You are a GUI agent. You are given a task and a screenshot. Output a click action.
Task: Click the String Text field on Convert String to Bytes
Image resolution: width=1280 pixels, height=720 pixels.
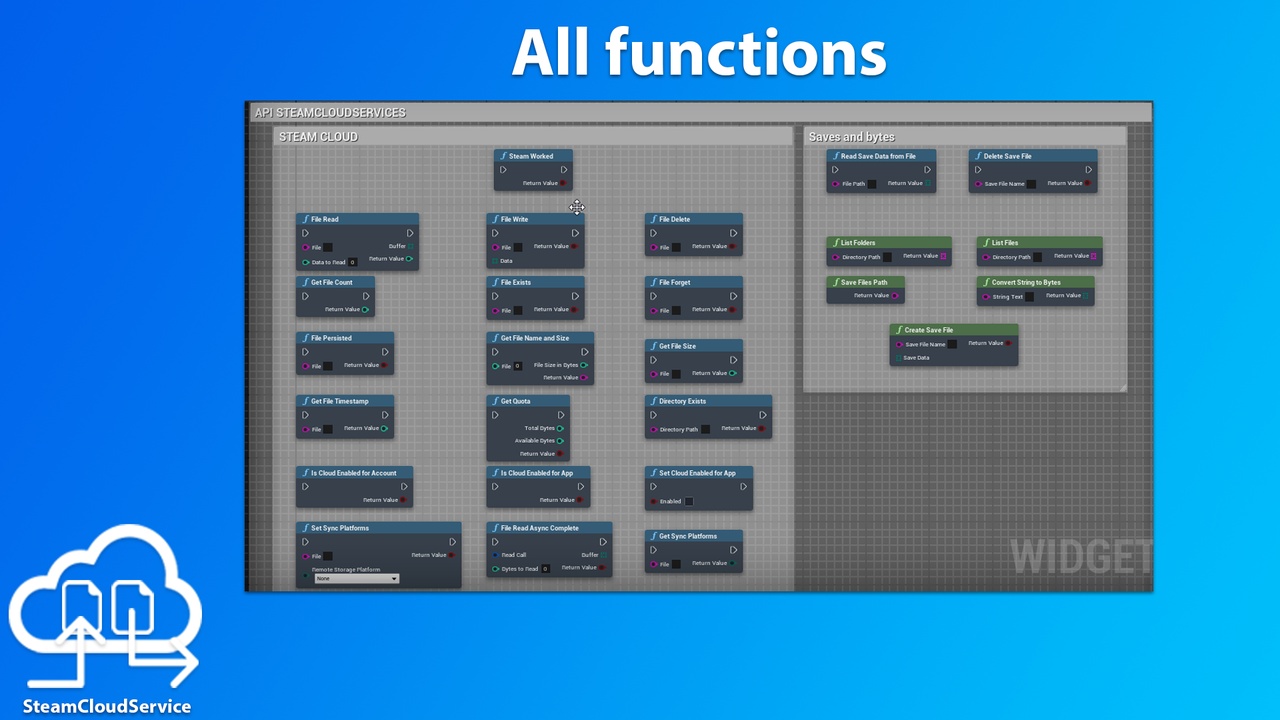click(x=1030, y=296)
